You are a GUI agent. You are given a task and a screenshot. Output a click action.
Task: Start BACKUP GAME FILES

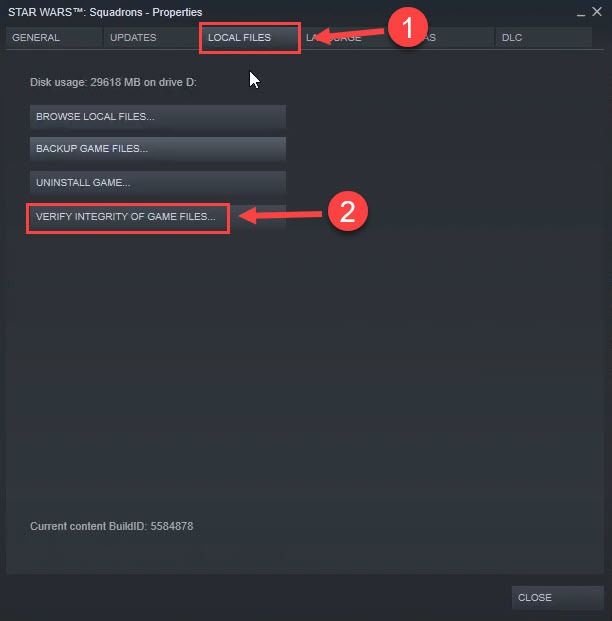pos(158,149)
